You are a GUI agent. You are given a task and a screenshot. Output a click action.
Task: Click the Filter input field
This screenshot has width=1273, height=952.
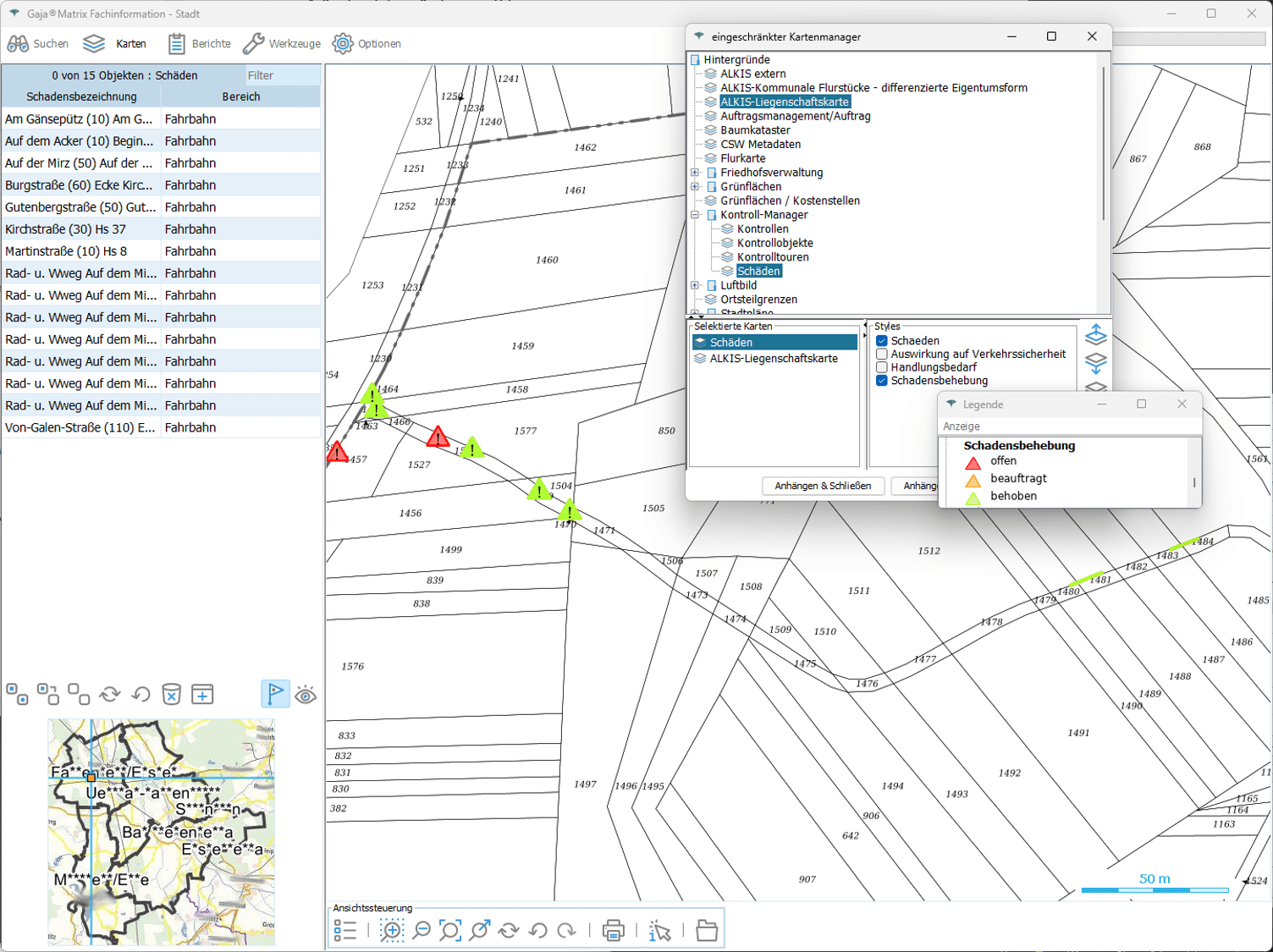(x=282, y=75)
